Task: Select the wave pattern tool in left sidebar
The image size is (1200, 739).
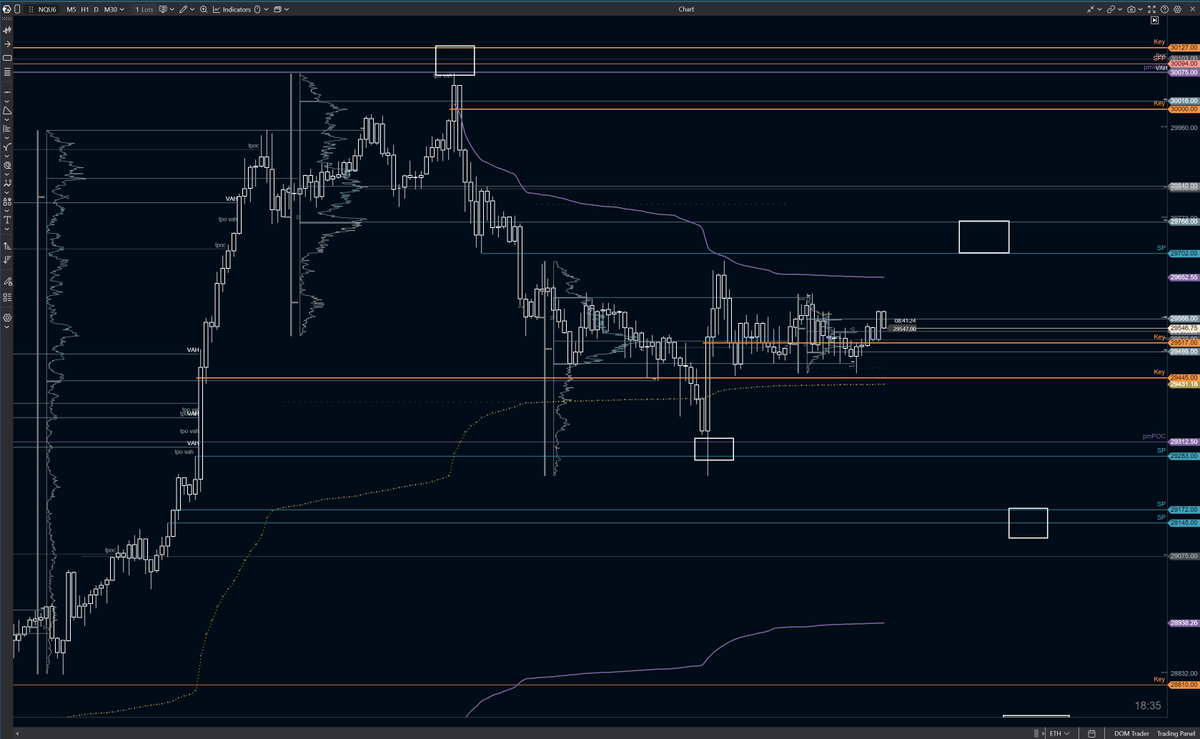Action: [x=8, y=183]
